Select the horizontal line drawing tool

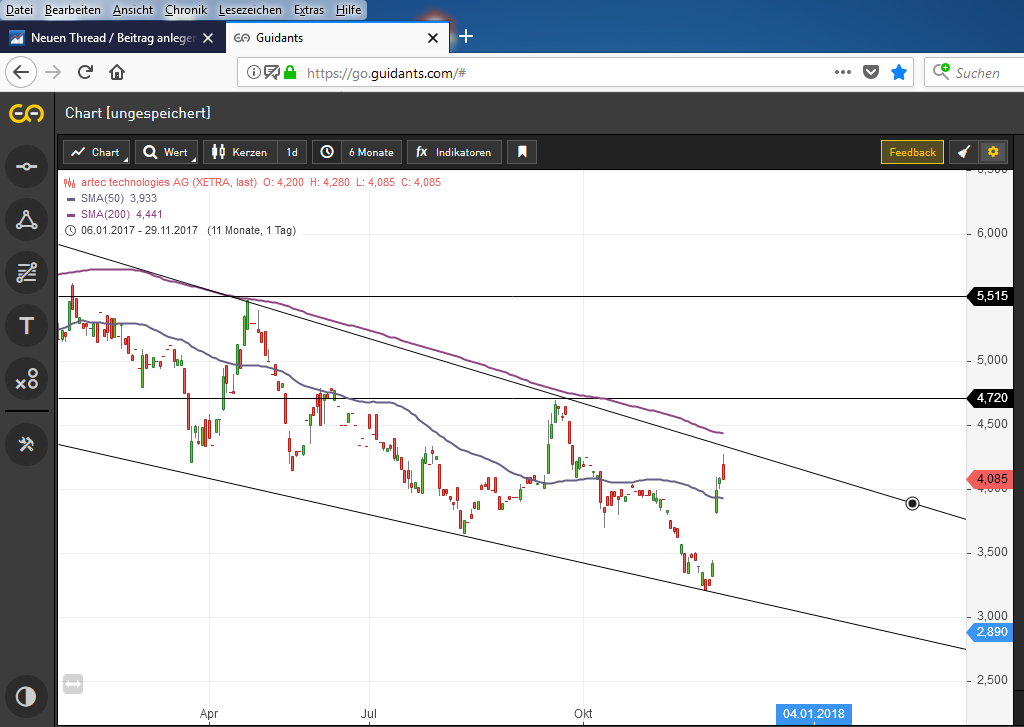27,166
